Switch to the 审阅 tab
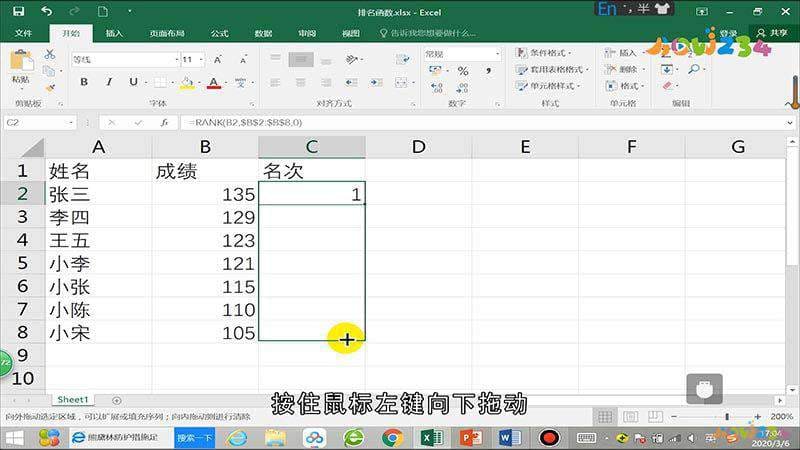The image size is (800, 450). click(x=307, y=33)
